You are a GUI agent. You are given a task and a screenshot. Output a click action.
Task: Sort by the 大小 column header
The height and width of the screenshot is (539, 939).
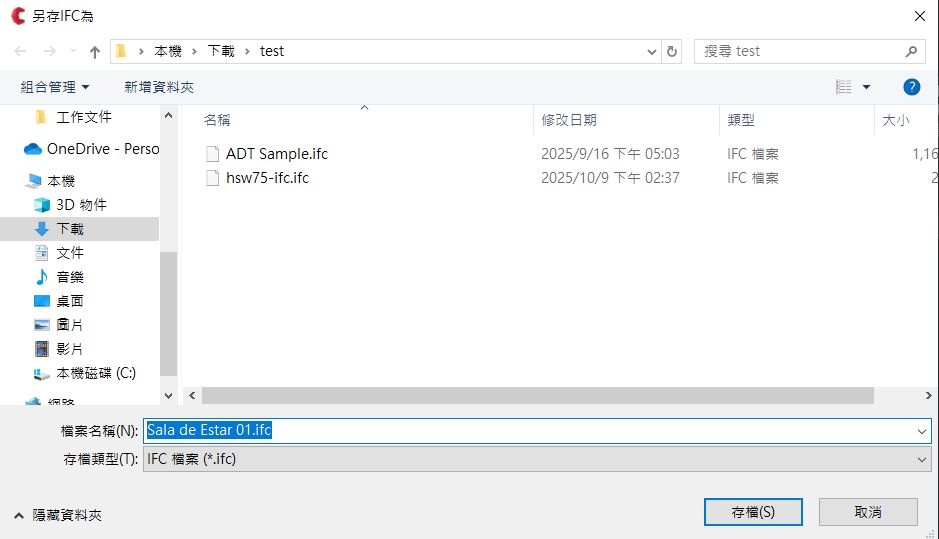pyautogui.click(x=896, y=120)
